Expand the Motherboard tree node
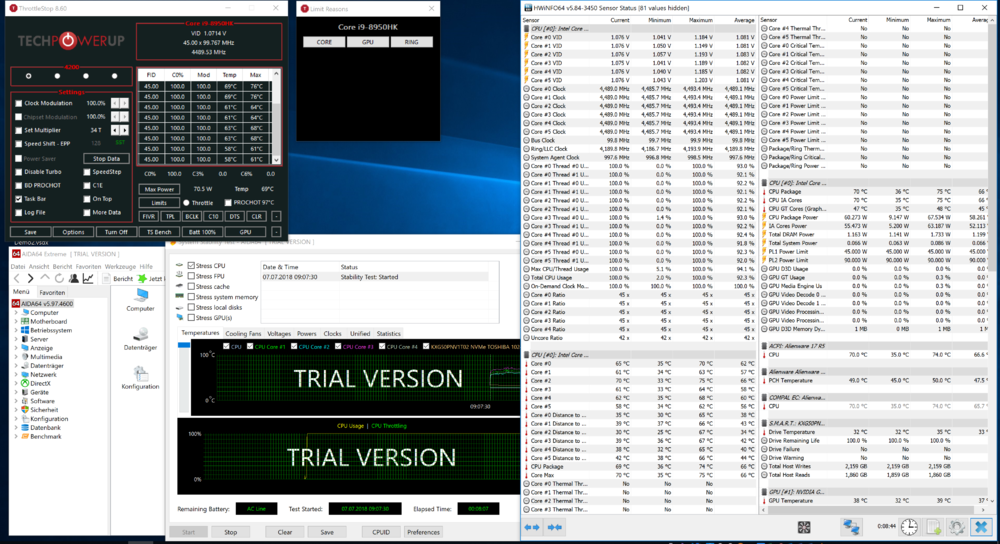1000x544 pixels. (x=15, y=321)
